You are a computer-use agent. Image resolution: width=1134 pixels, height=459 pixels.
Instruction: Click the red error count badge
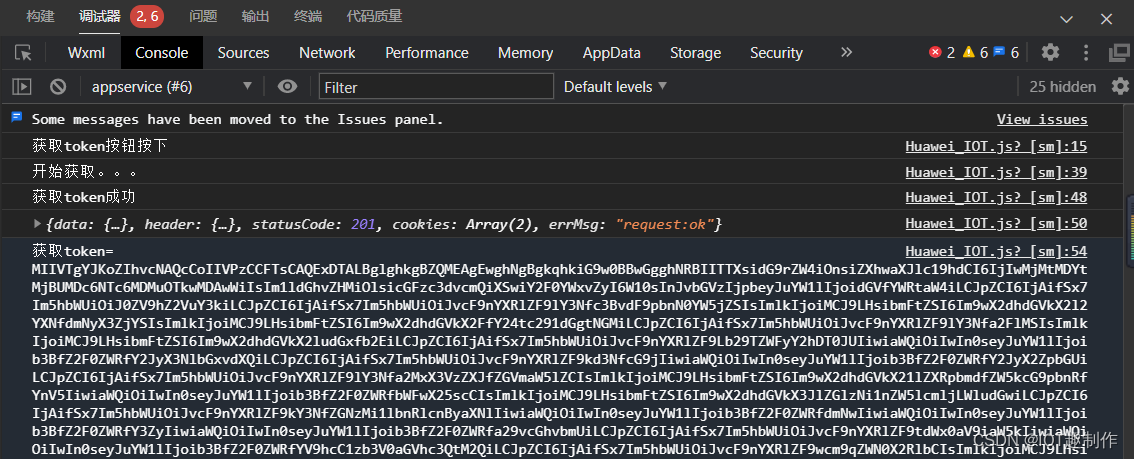pos(942,52)
